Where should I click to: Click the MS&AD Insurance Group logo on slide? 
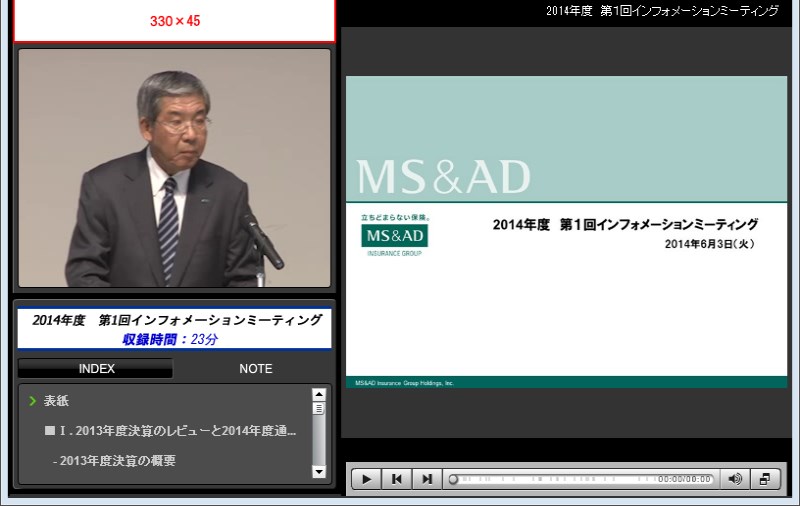click(394, 236)
